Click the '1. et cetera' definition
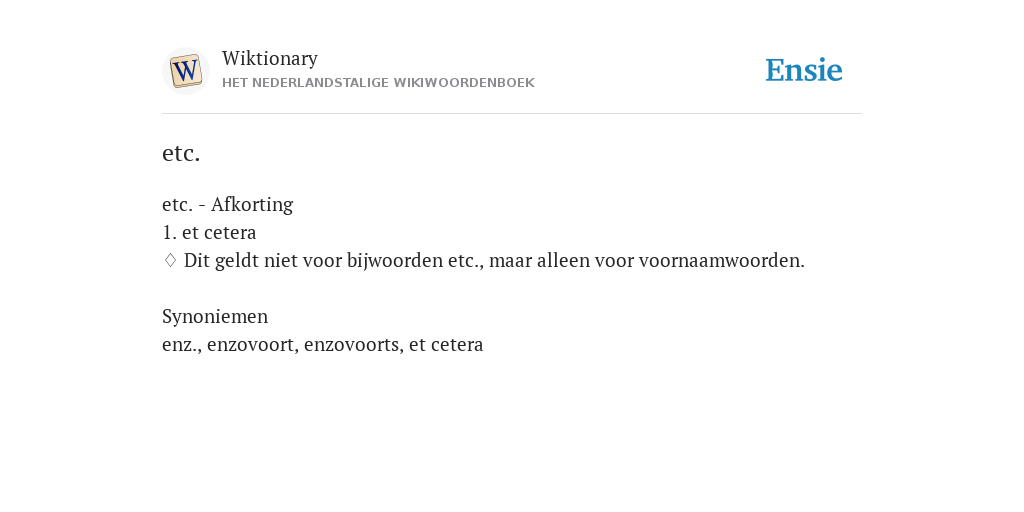The width and height of the screenshot is (1024, 512). point(209,232)
